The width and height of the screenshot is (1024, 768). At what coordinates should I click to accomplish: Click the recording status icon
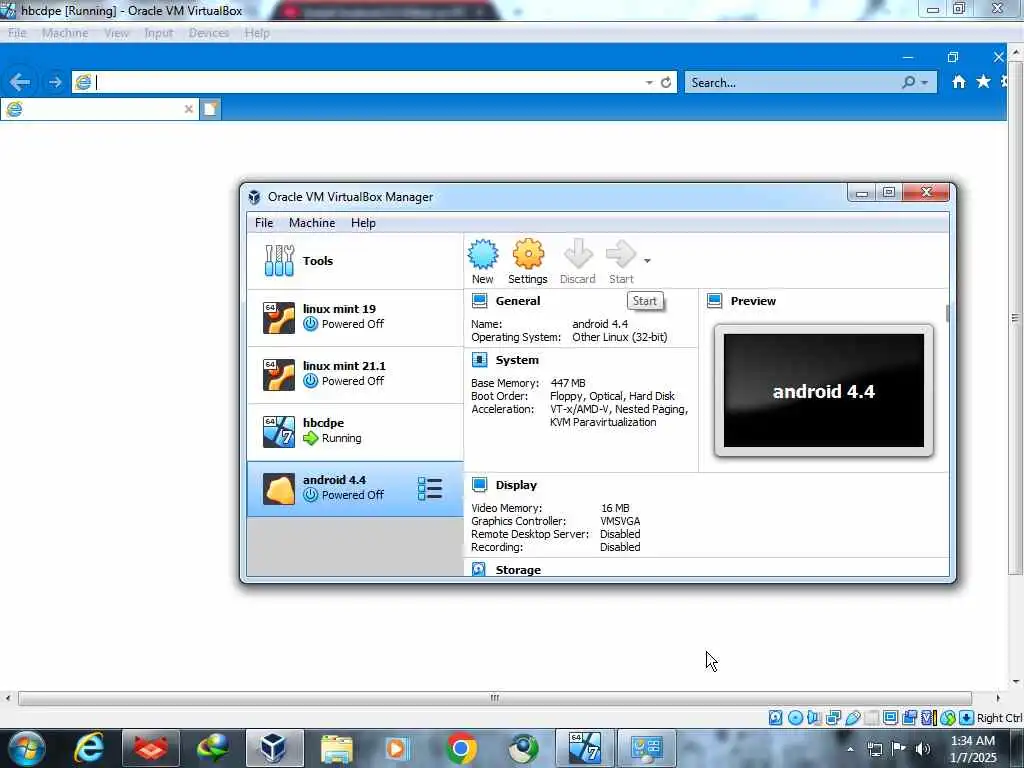(x=909, y=718)
